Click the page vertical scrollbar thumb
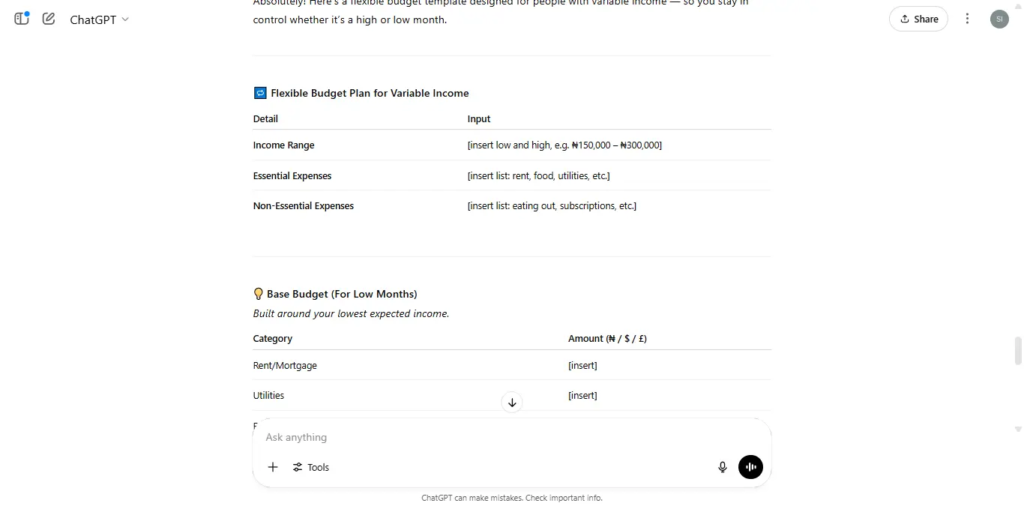Screen dimensions: 1024x509 [x=1017, y=351]
